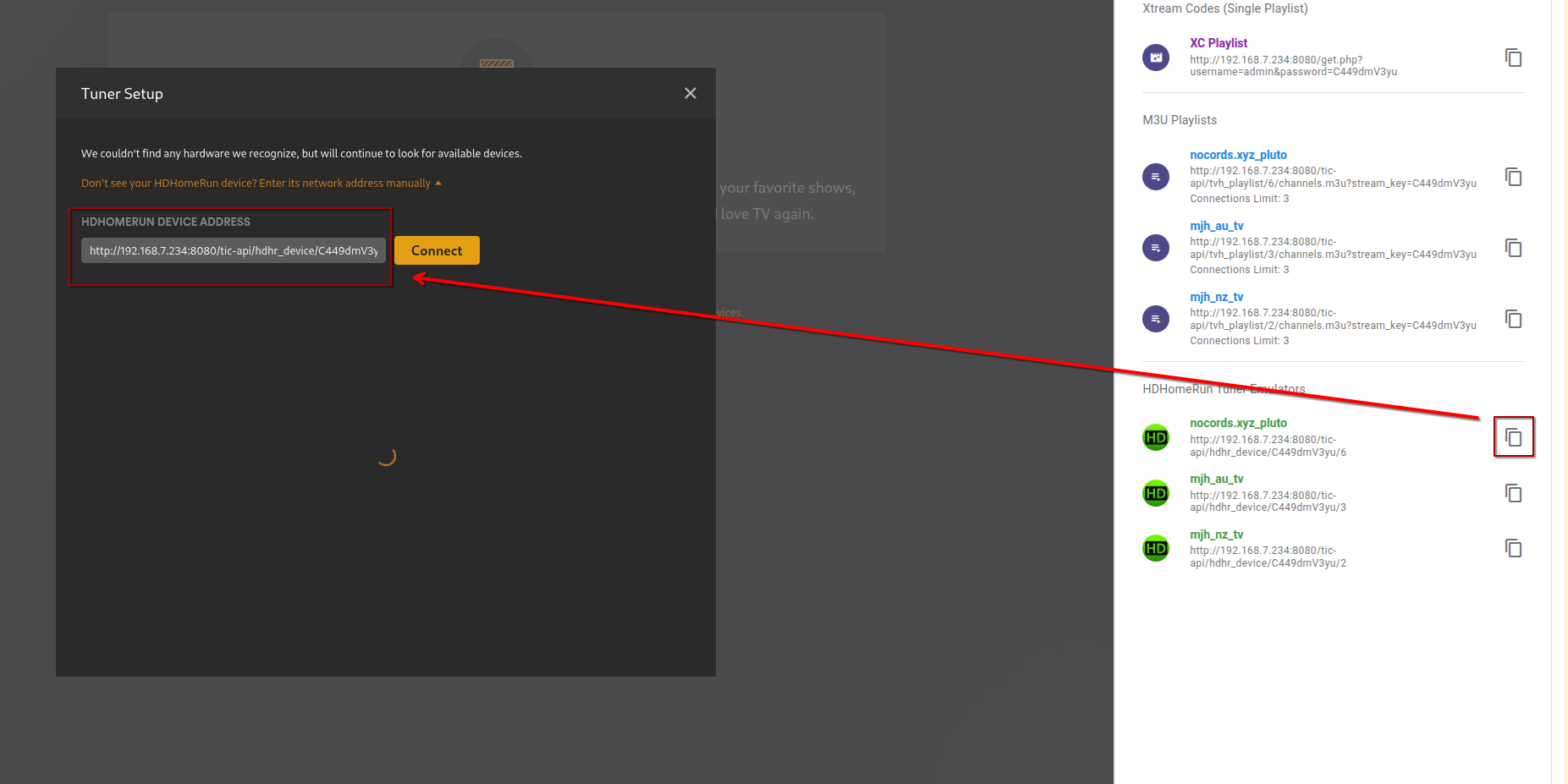This screenshot has width=1568, height=784.
Task: Close the Tuner Setup dialog
Action: [x=690, y=93]
